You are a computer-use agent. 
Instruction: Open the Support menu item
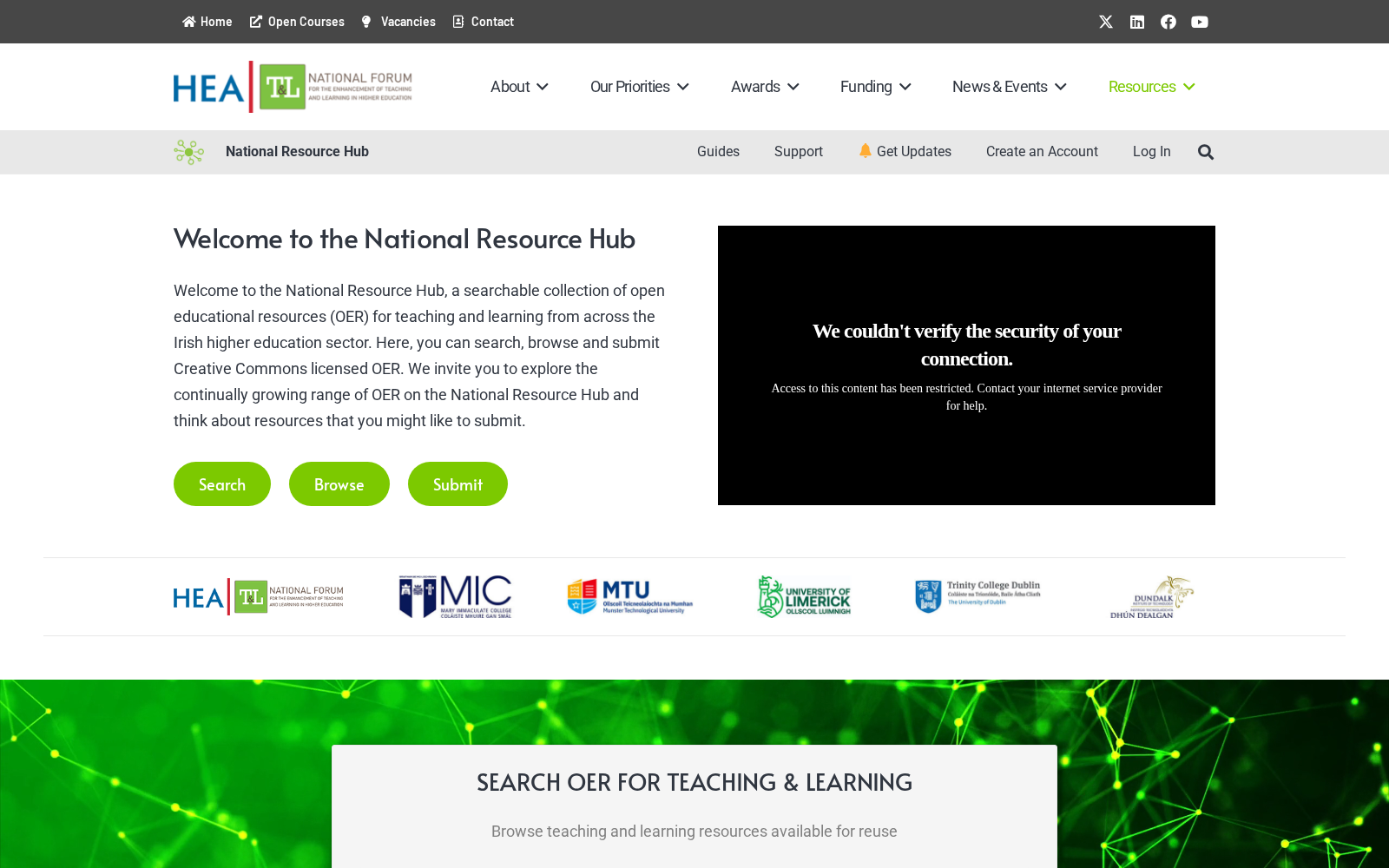[x=799, y=152]
